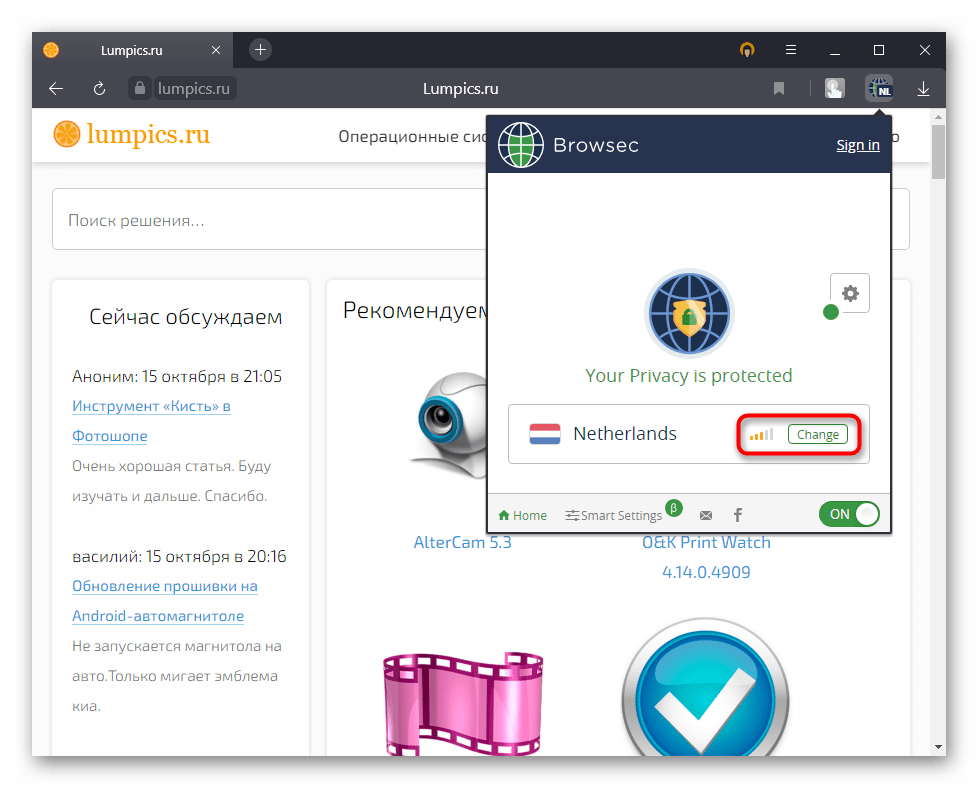The image size is (978, 788).
Task: Click the Sign in link in Browsec
Action: (857, 145)
